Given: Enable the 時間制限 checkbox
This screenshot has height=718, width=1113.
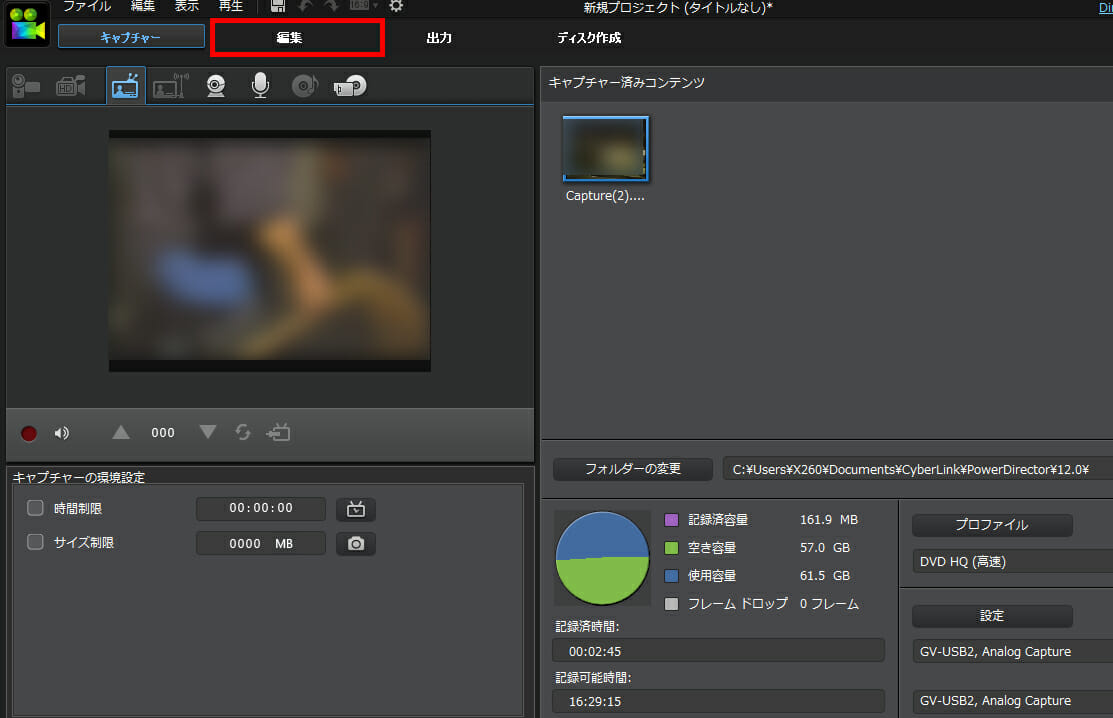Looking at the screenshot, I should pos(35,508).
